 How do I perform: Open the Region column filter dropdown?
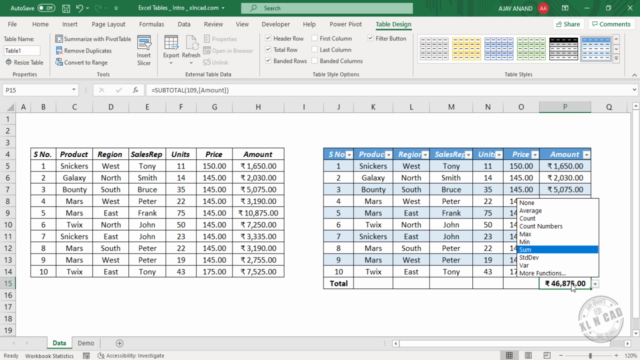pos(425,155)
